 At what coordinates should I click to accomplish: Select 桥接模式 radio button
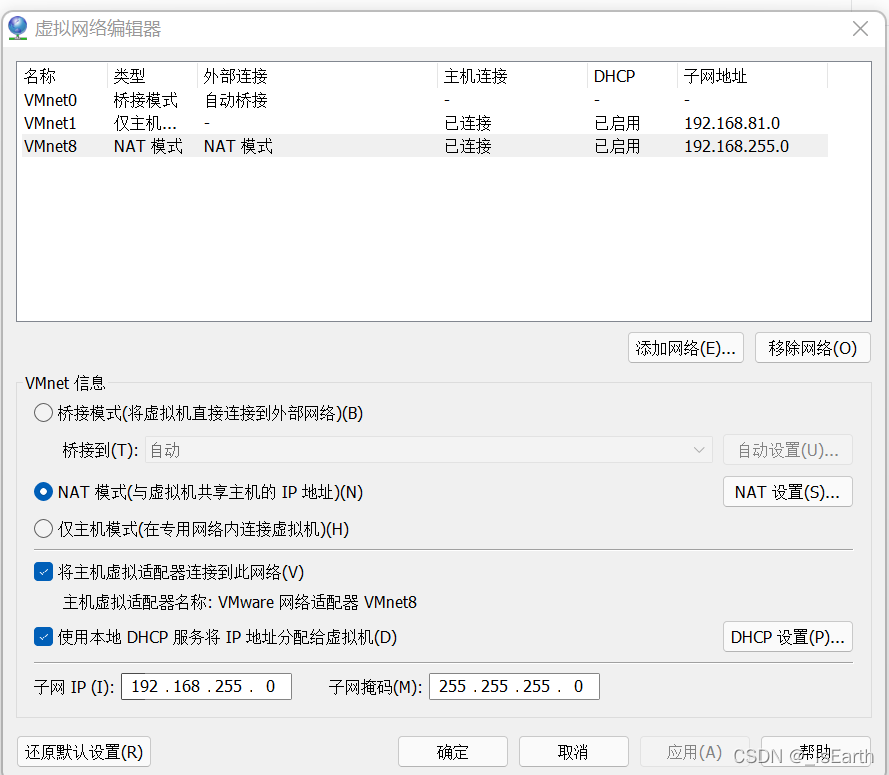tap(43, 413)
